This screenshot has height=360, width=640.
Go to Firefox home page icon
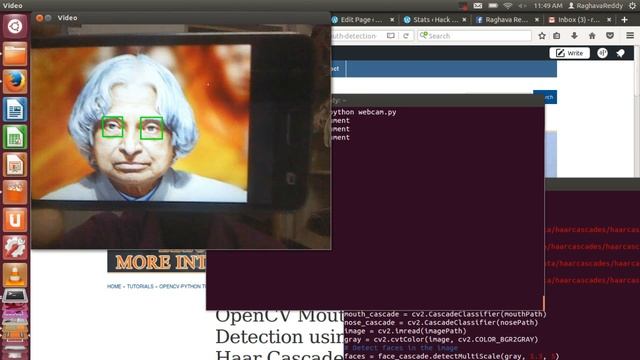point(592,36)
